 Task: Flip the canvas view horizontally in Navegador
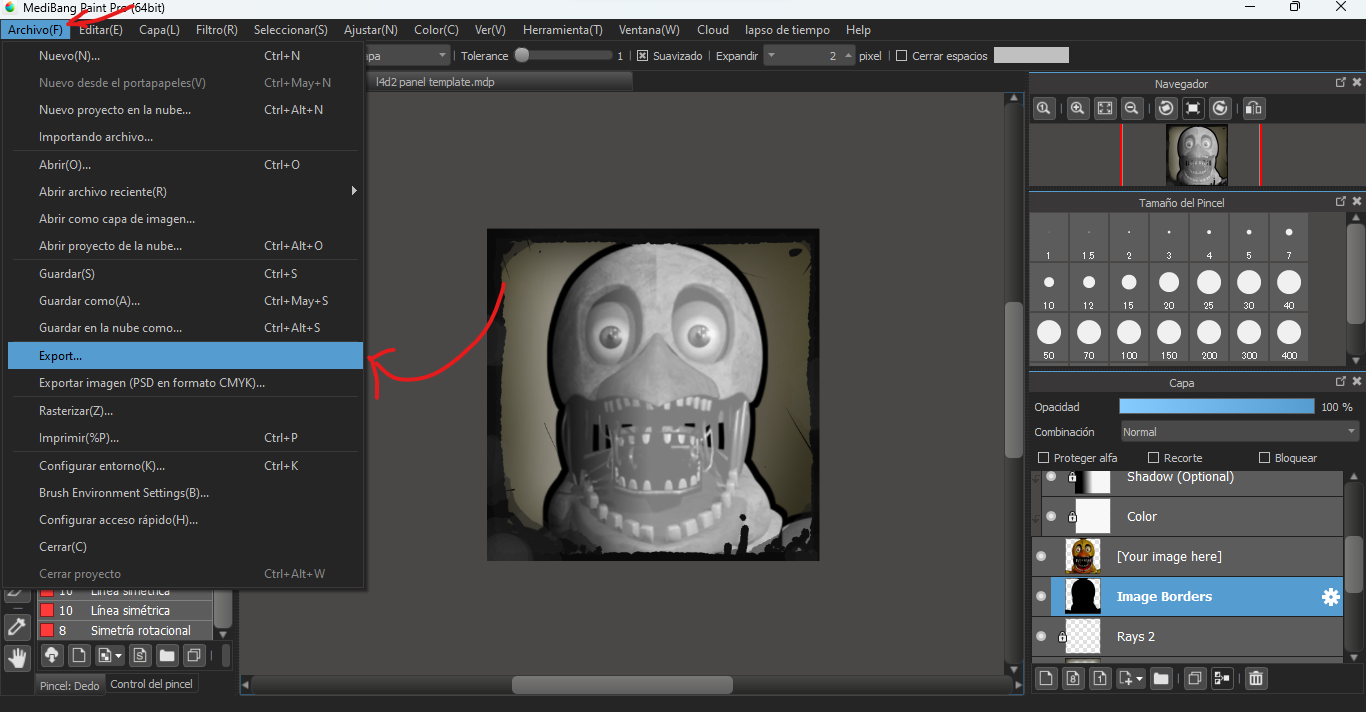[x=1254, y=108]
